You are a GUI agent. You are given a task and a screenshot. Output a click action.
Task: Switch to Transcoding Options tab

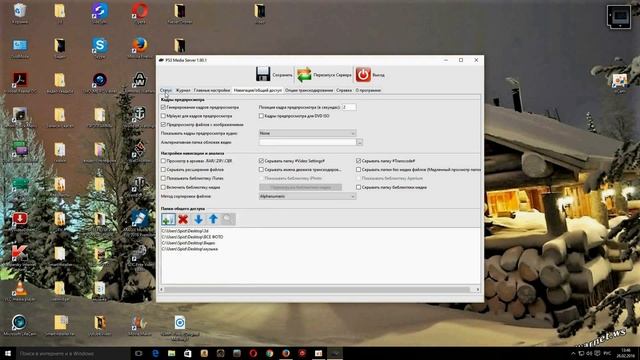309,90
